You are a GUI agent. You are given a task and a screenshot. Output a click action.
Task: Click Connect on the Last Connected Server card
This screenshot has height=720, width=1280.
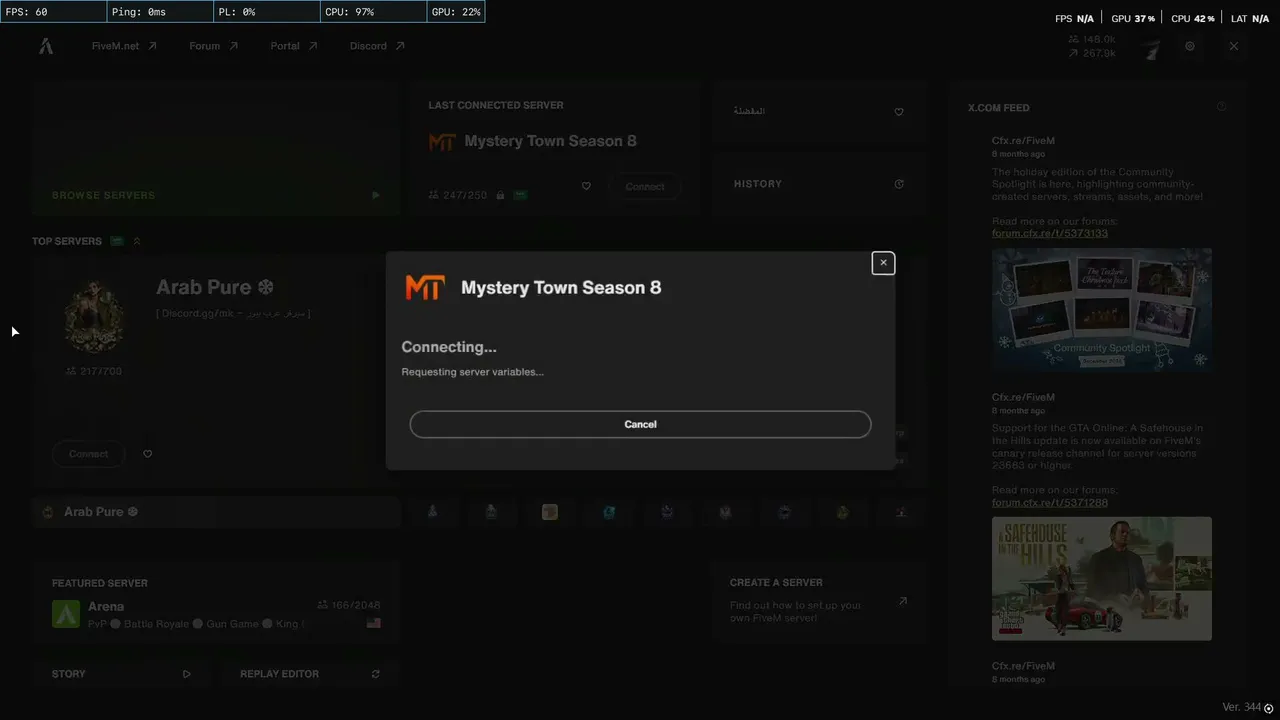pos(645,187)
